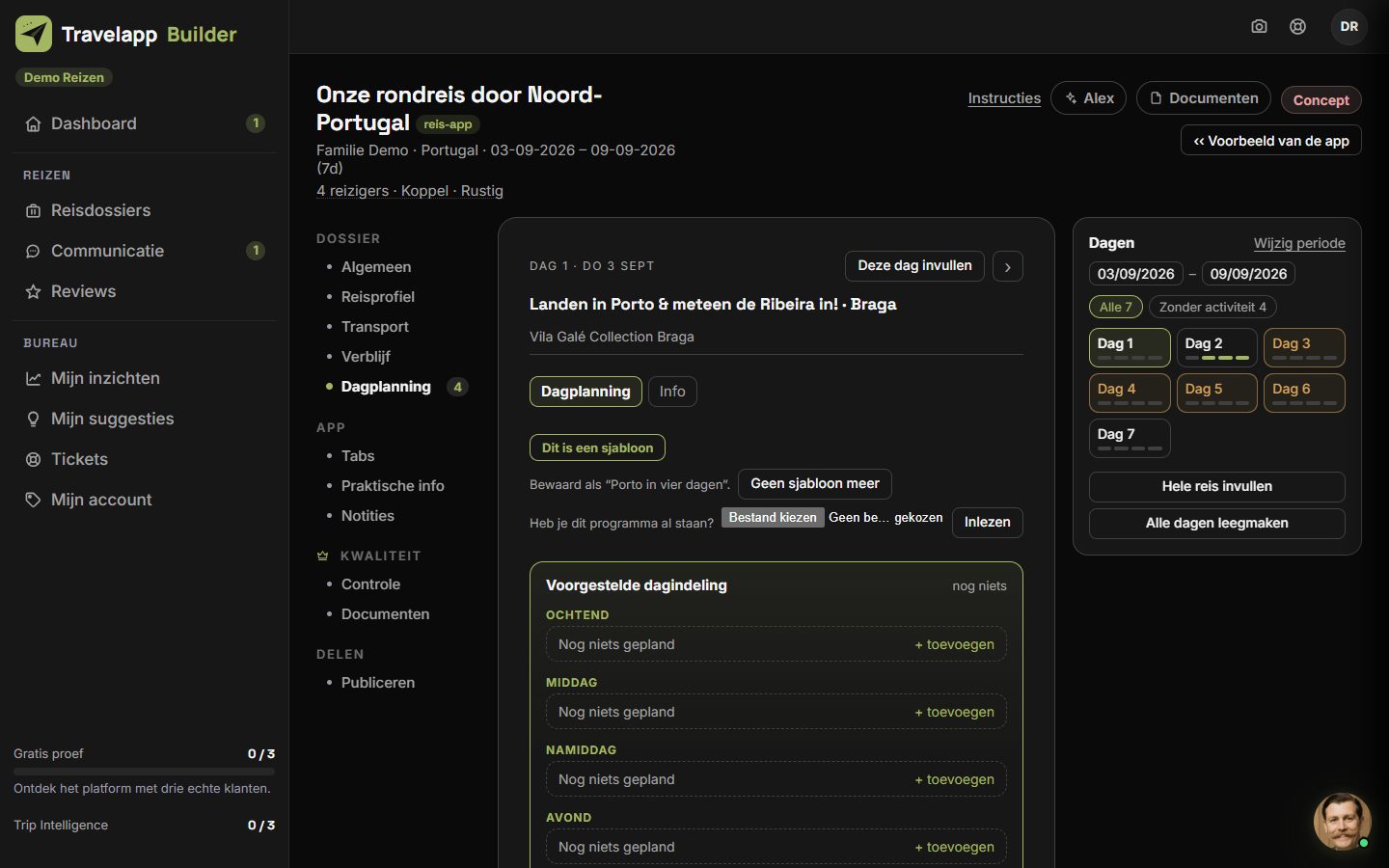Open Mijn account in the sidebar
Image resolution: width=1389 pixels, height=868 pixels.
pyautogui.click(x=145, y=500)
